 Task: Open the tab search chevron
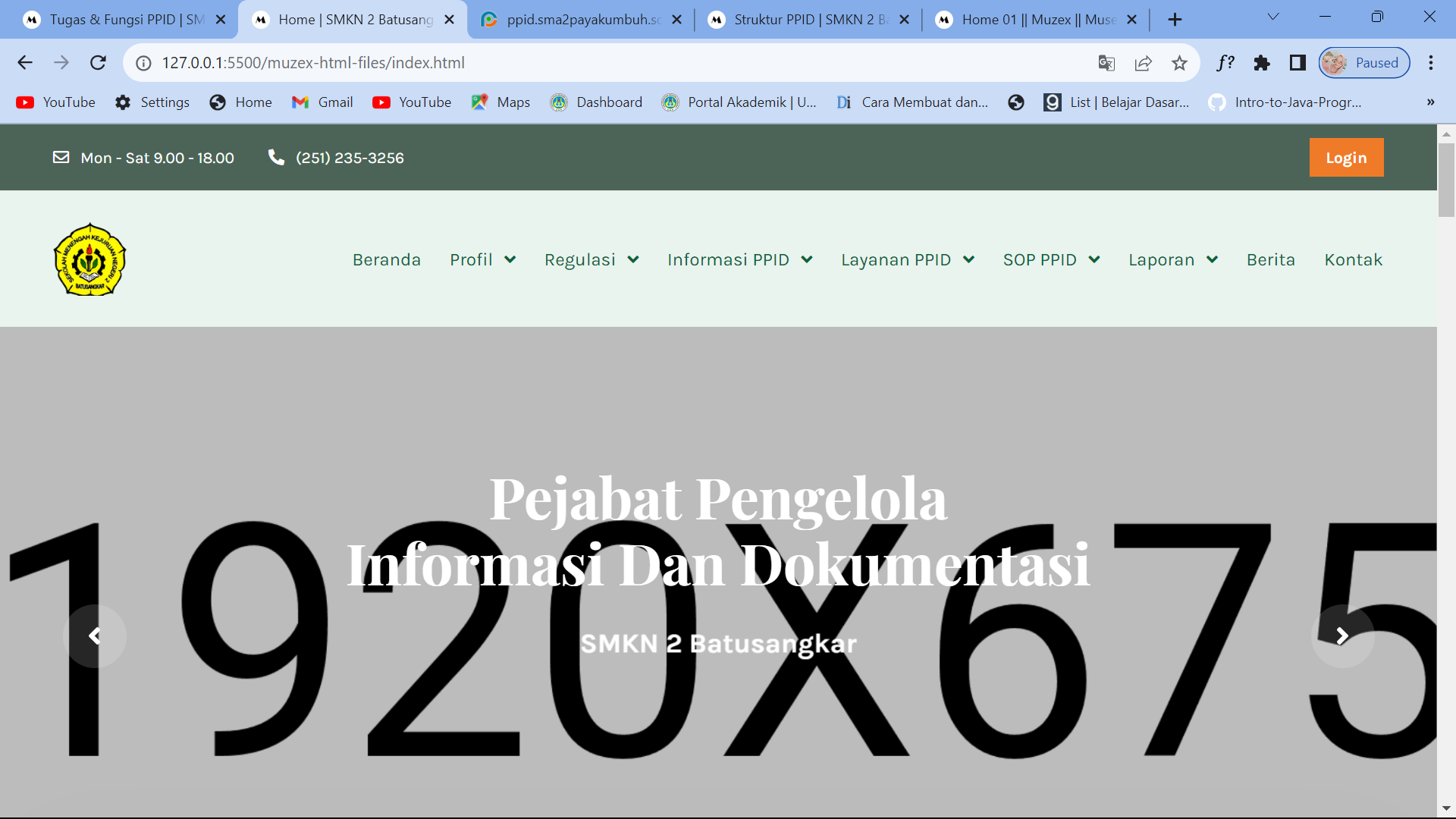click(x=1273, y=17)
